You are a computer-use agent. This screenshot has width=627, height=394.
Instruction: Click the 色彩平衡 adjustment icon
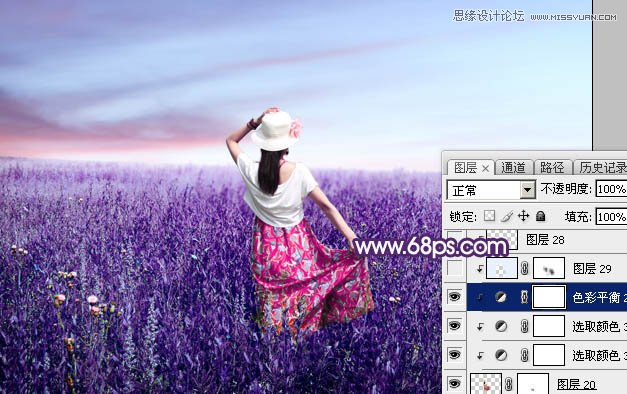click(x=501, y=297)
